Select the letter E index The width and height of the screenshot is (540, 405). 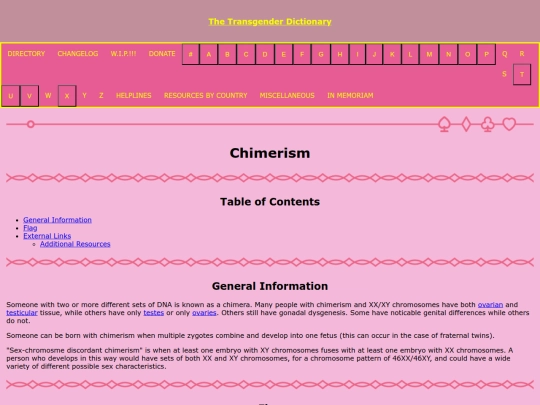click(x=283, y=54)
